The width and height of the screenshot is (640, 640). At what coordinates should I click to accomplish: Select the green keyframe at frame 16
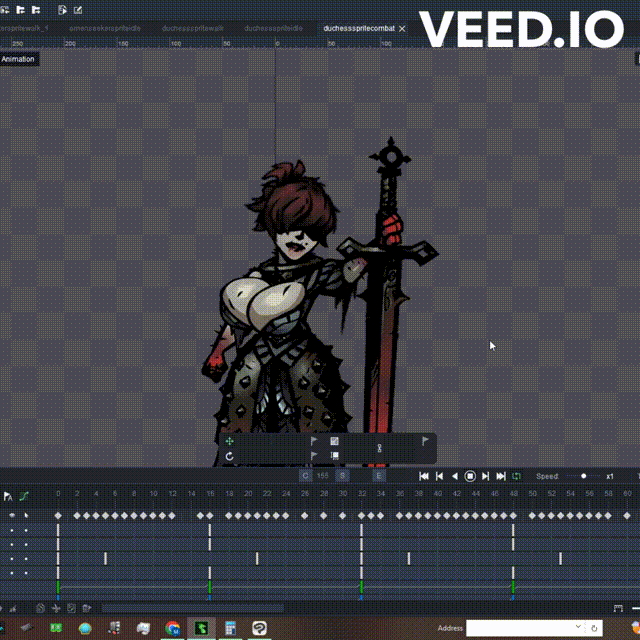[x=210, y=587]
